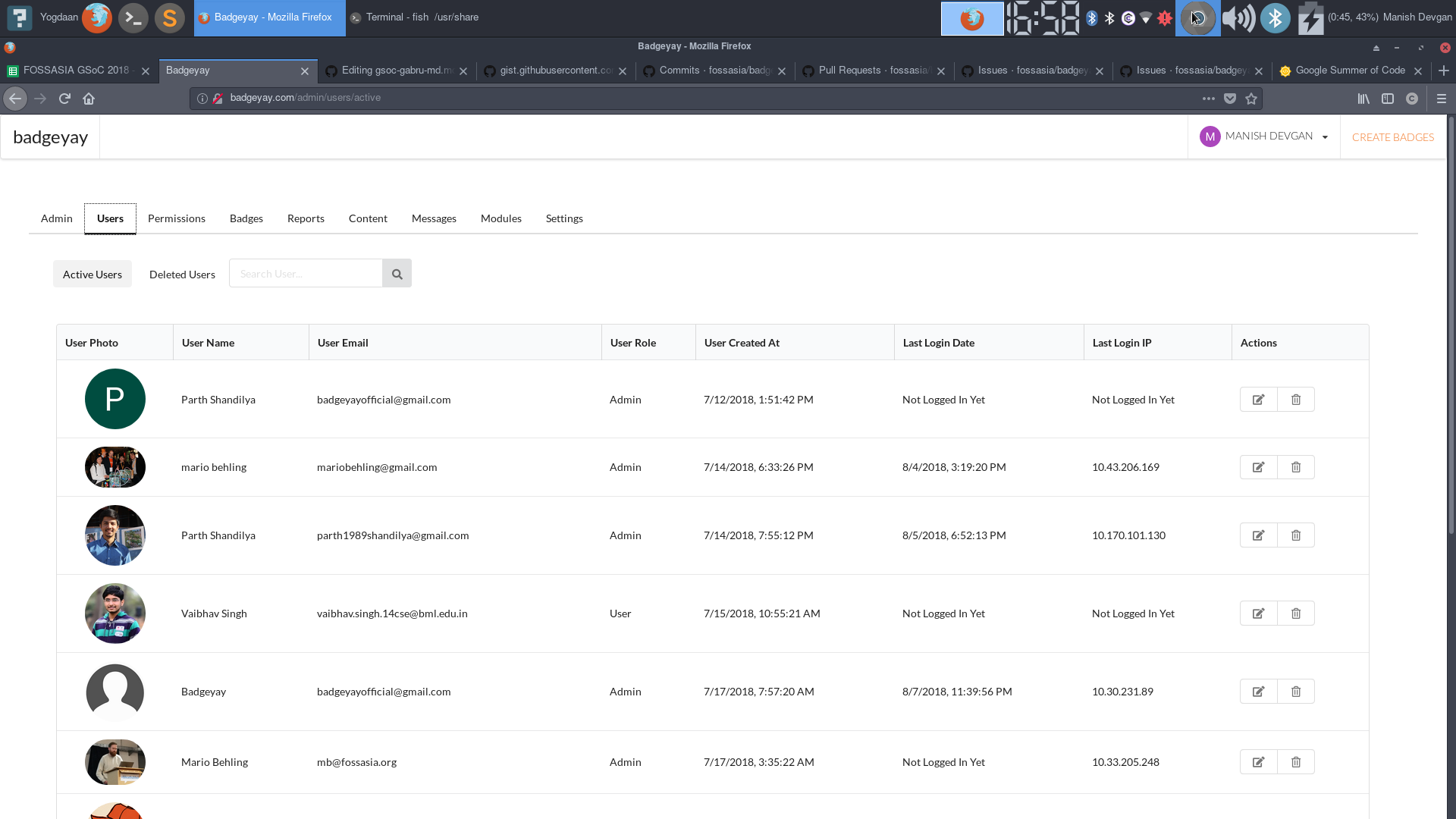The image size is (1456, 819).
Task: Edit Parth Shandilya created 7/12/2018
Action: (x=1259, y=400)
